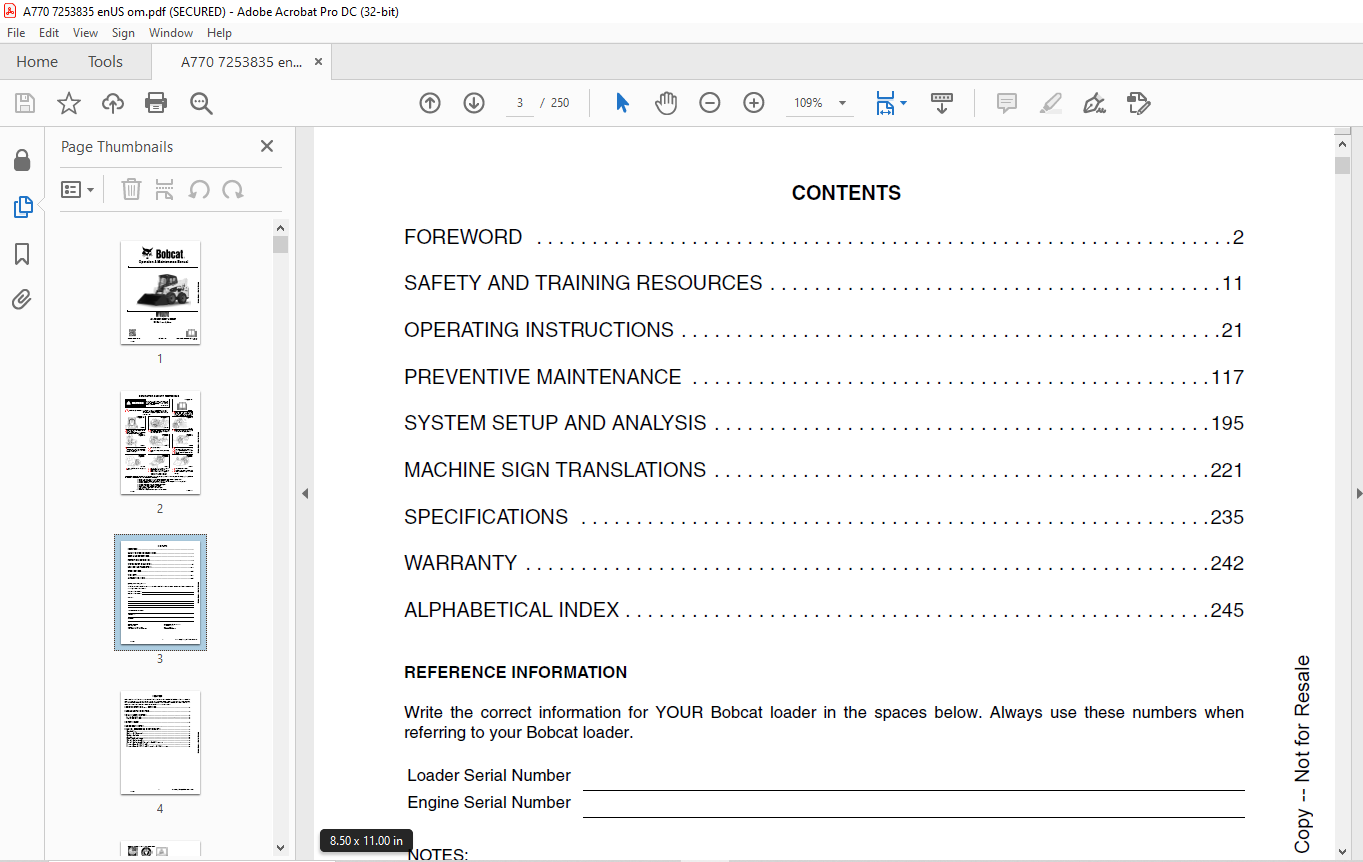Open the zoom percentage dropdown
The width and height of the screenshot is (1363, 862).
pos(842,103)
